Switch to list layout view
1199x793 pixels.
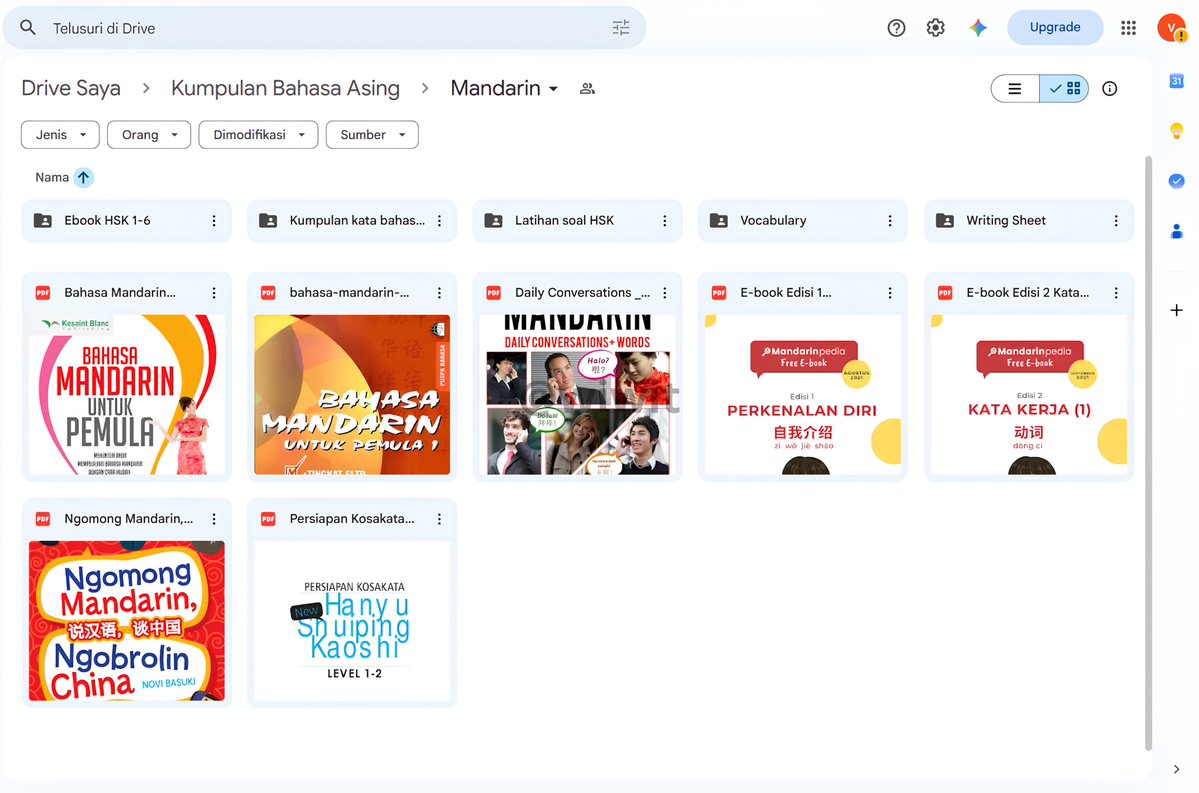click(1015, 89)
